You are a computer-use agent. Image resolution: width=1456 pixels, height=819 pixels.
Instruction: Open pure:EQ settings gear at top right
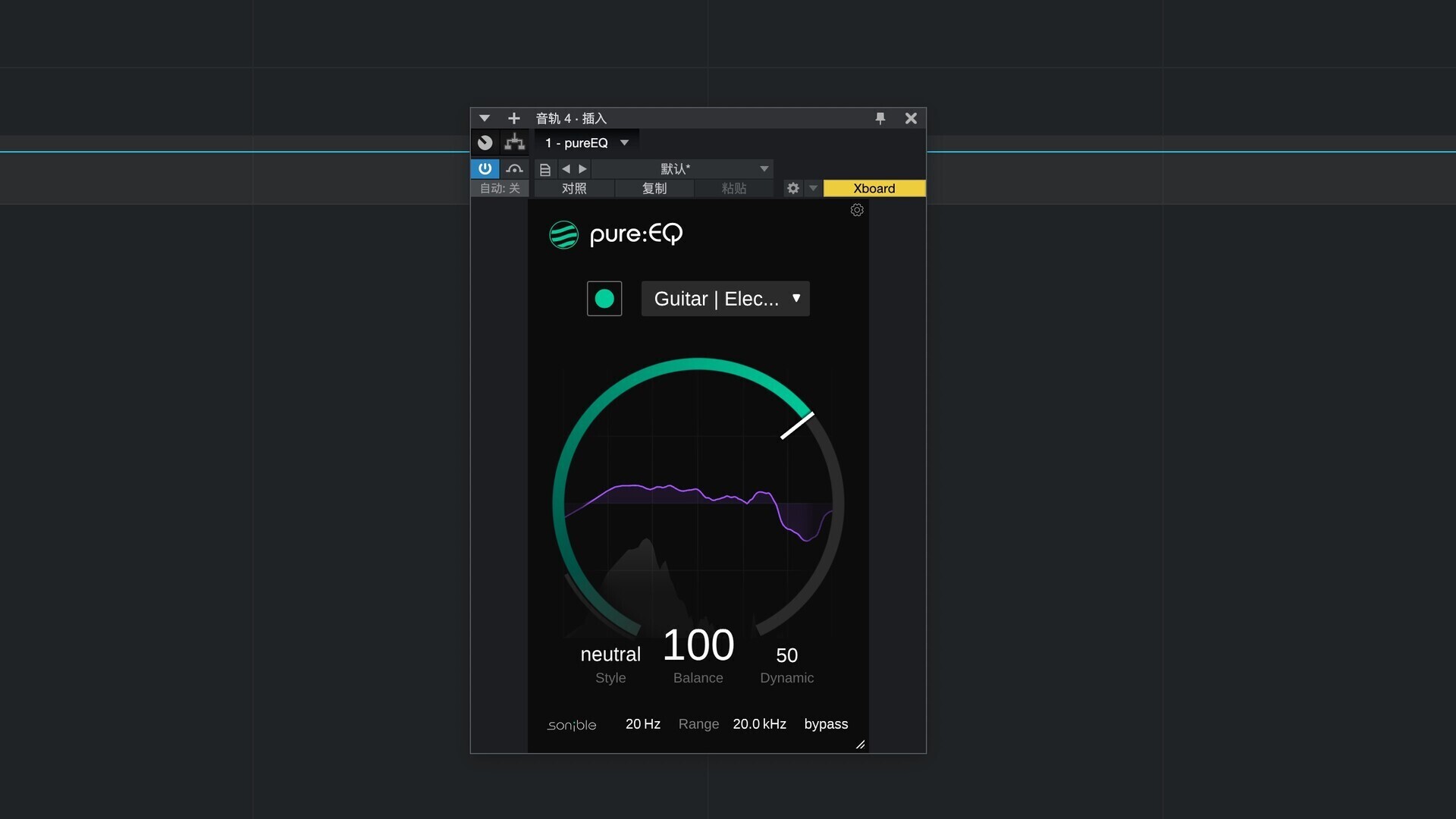[x=857, y=210]
